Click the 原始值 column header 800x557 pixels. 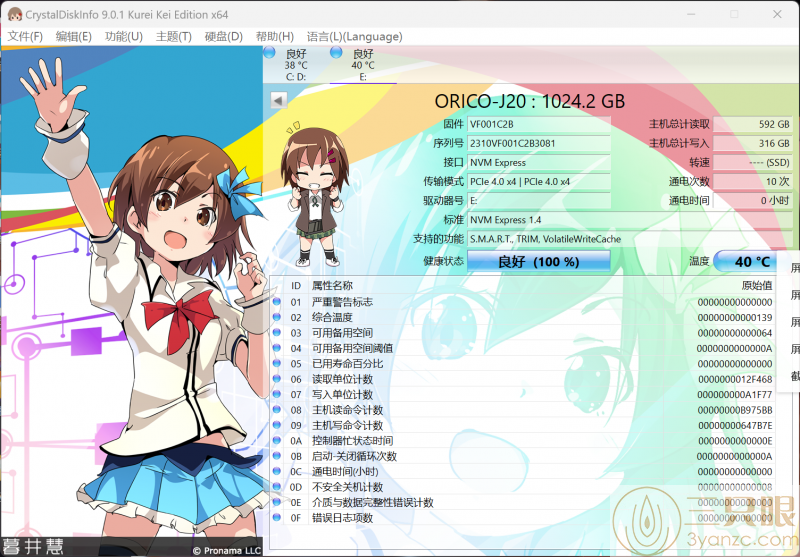coord(757,286)
